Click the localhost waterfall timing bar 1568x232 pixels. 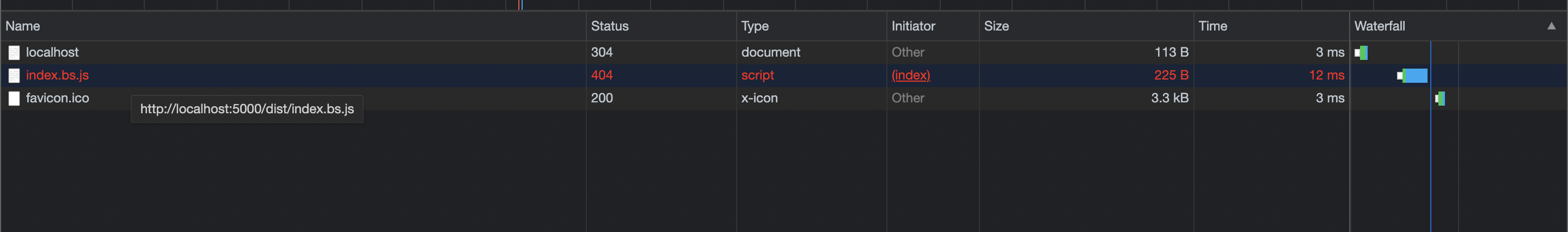pos(1361,53)
